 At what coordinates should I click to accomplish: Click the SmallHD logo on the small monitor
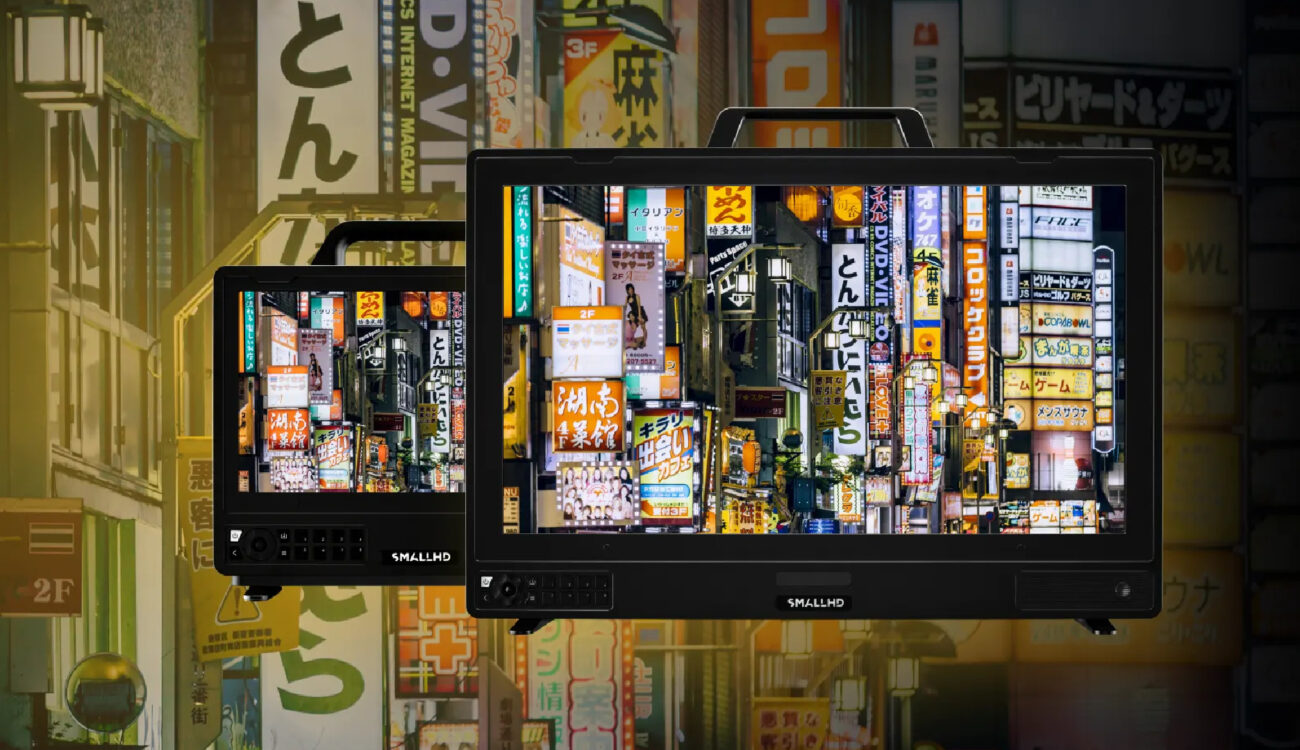point(419,557)
